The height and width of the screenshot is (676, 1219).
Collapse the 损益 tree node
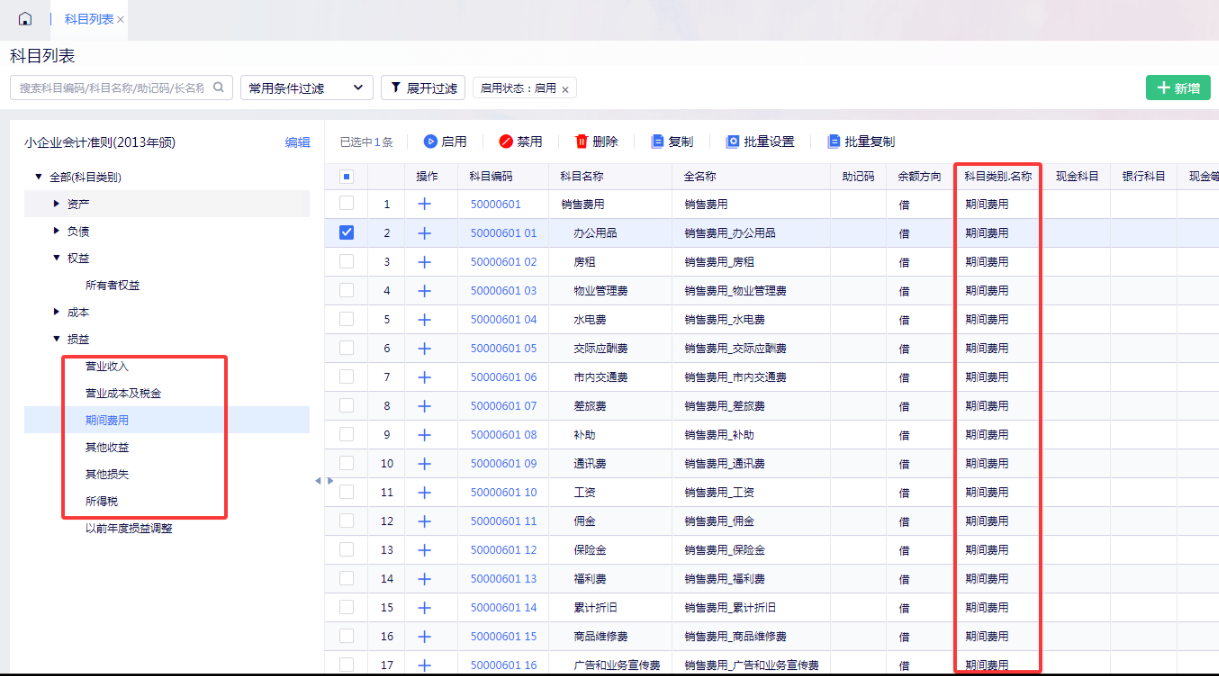click(x=56, y=339)
